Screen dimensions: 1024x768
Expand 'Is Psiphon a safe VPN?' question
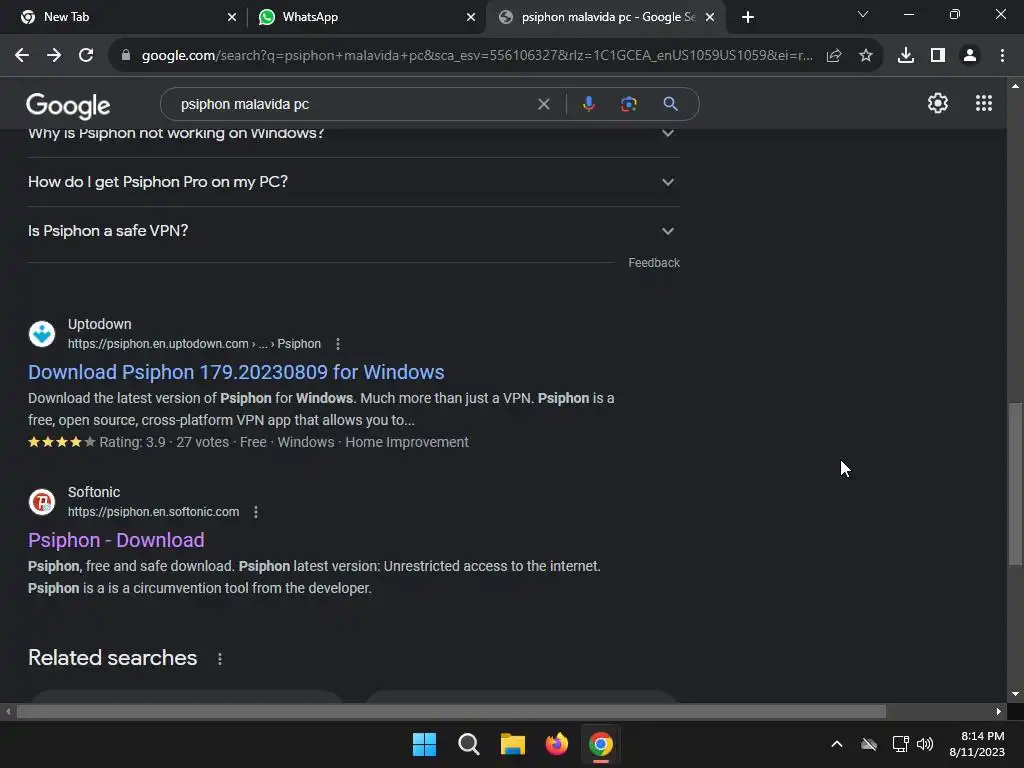click(x=354, y=231)
